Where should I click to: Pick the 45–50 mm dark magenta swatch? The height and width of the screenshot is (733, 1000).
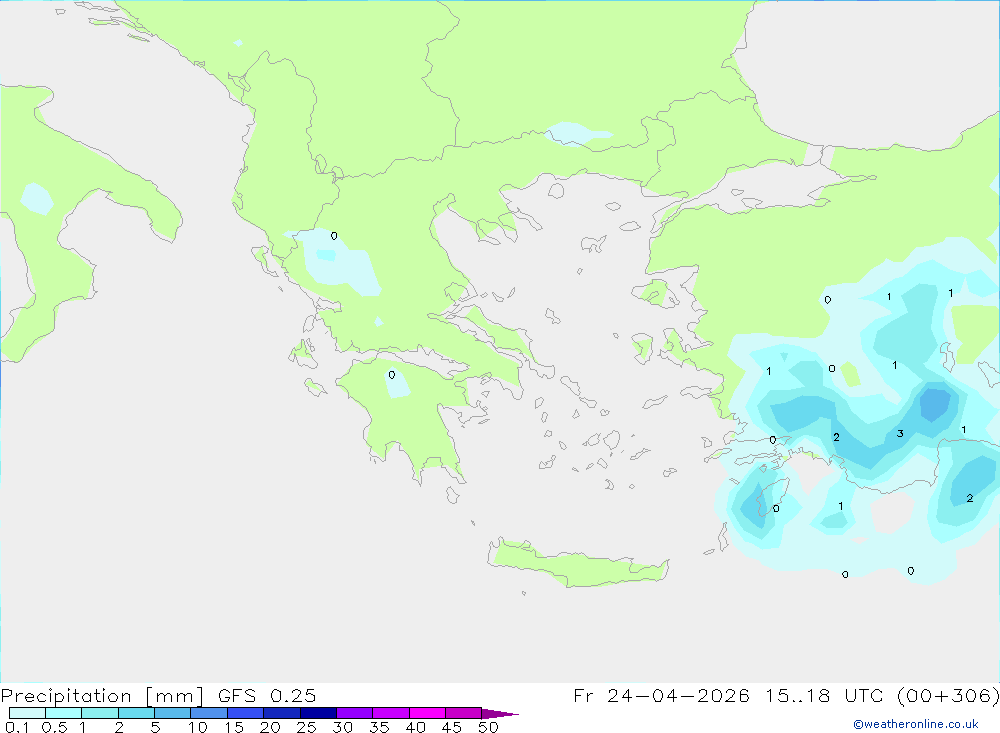(463, 713)
